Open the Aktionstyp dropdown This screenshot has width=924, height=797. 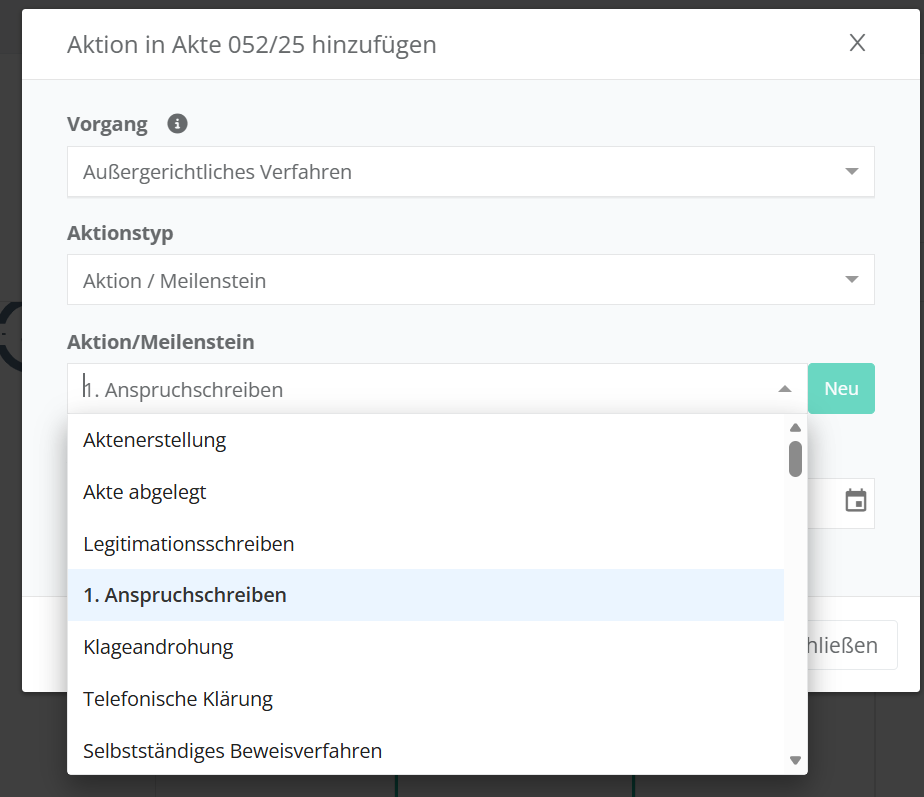[851, 281]
